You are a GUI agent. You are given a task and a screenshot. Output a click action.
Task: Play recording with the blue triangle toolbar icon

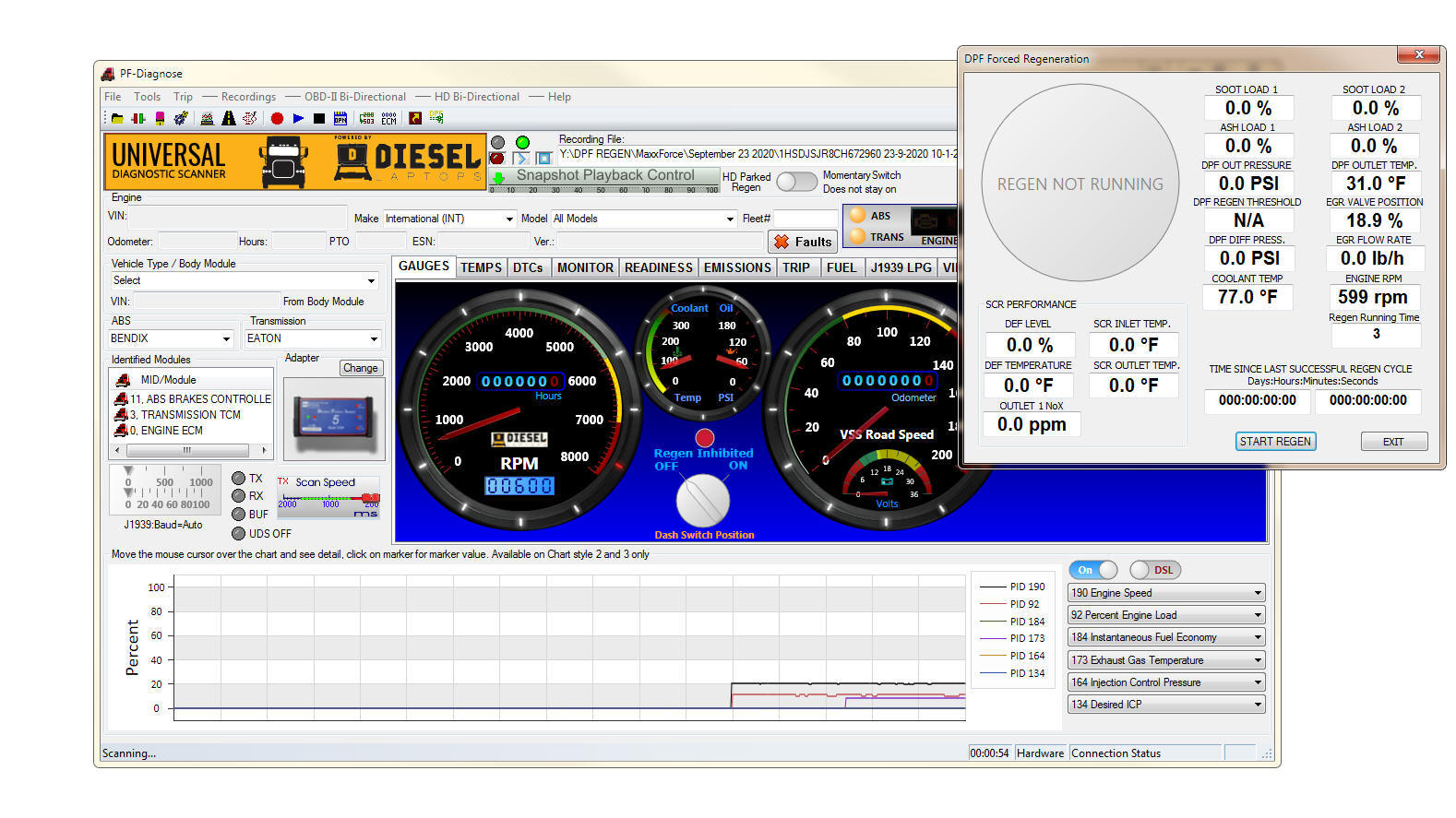[298, 118]
